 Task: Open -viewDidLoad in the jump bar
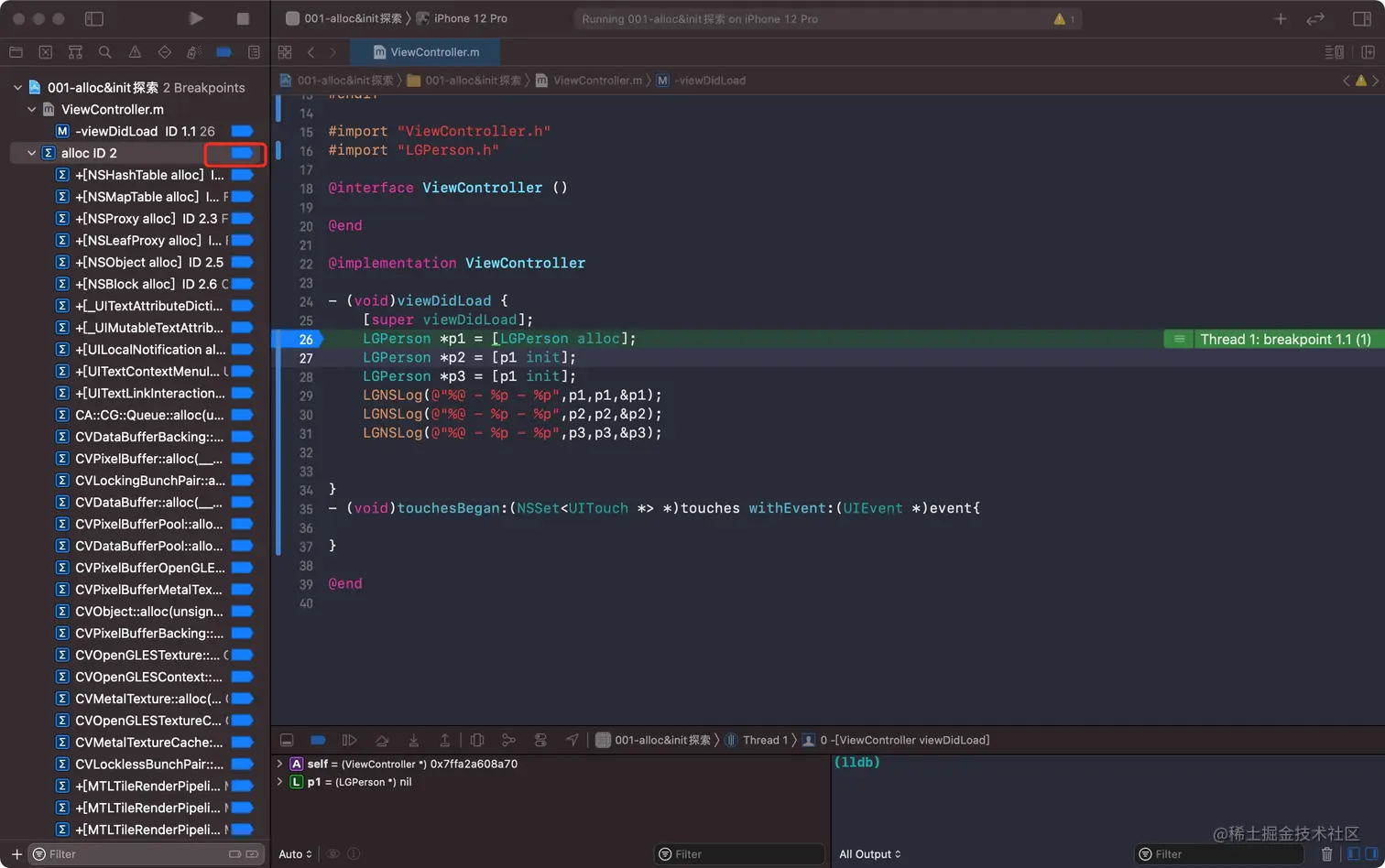[x=702, y=81]
